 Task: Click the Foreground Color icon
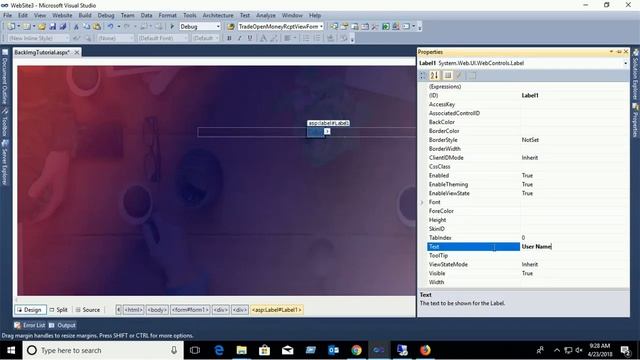[x=263, y=38]
